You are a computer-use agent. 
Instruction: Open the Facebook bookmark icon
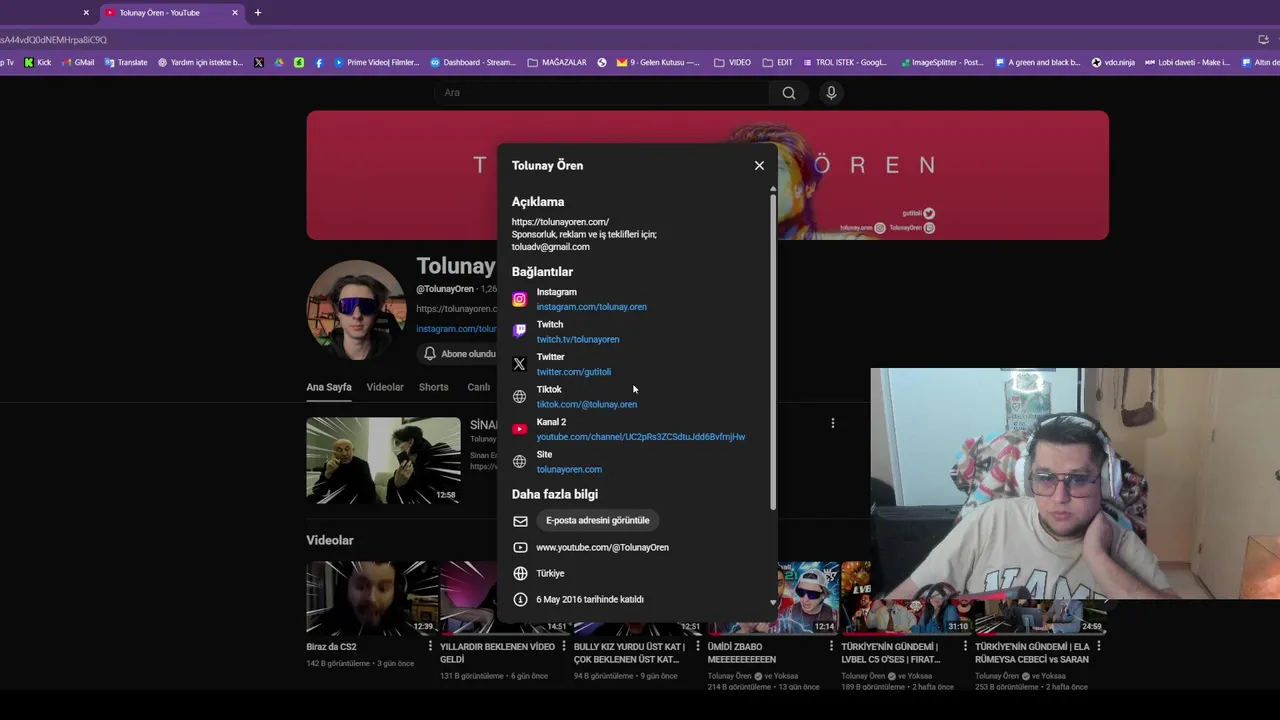(319, 62)
